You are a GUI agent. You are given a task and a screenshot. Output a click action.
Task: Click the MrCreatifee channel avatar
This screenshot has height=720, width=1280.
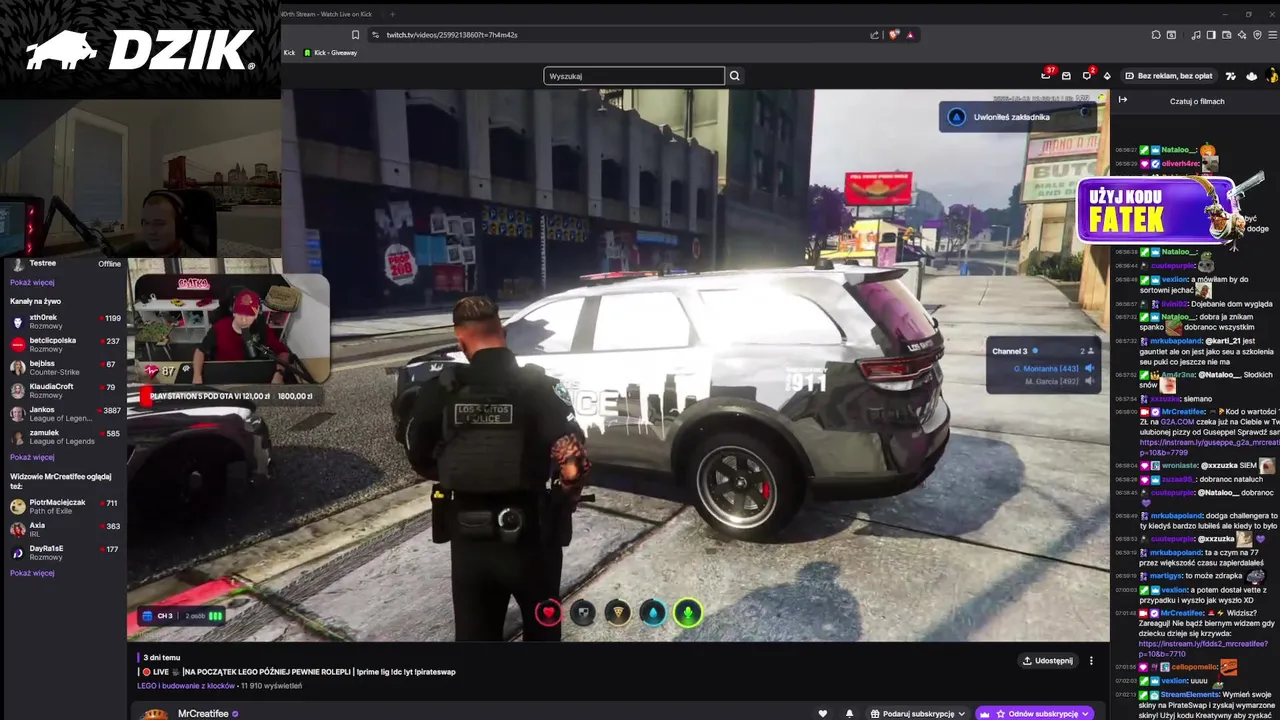(x=155, y=714)
